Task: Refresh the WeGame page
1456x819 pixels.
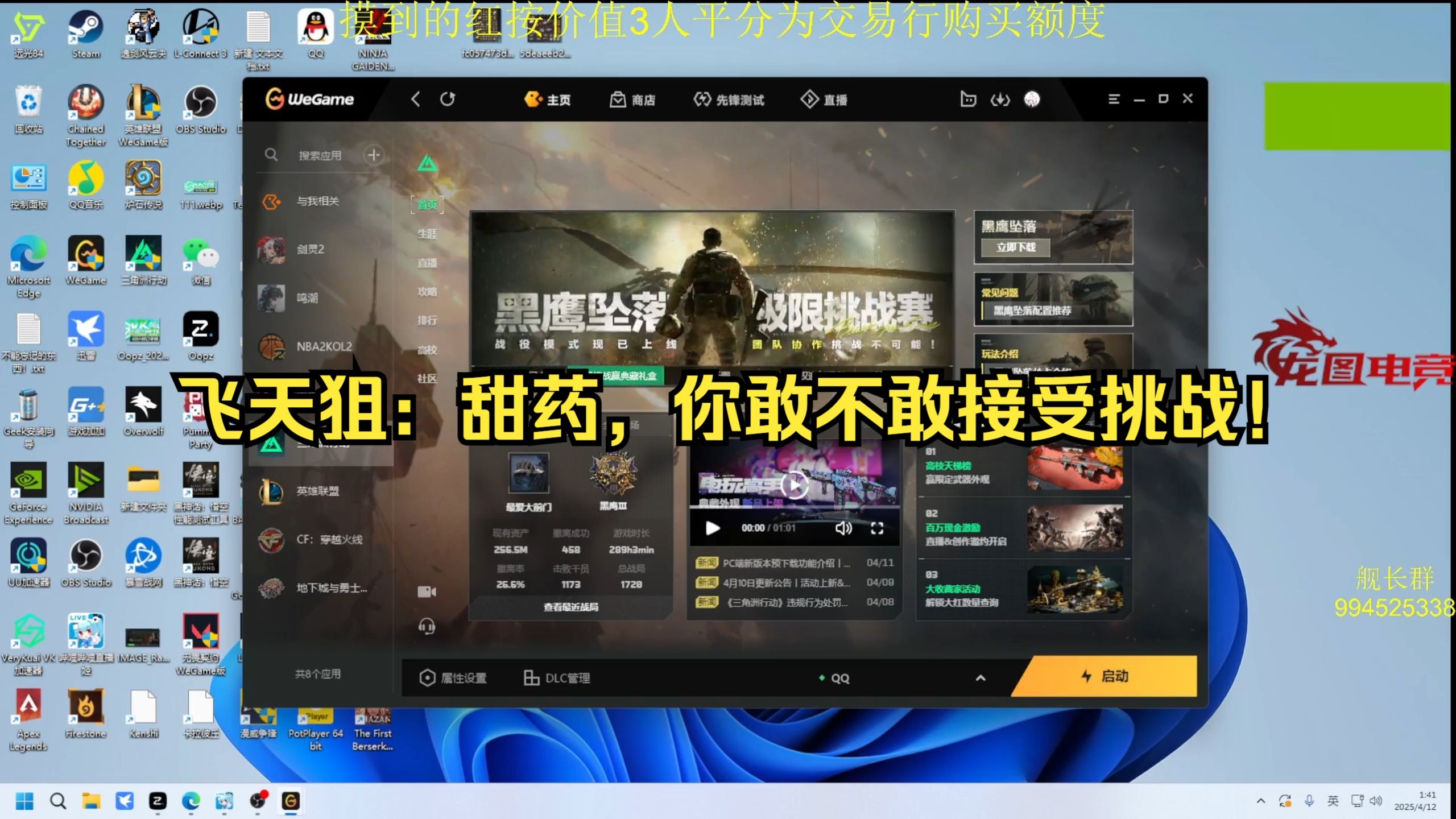Action: pos(448,99)
